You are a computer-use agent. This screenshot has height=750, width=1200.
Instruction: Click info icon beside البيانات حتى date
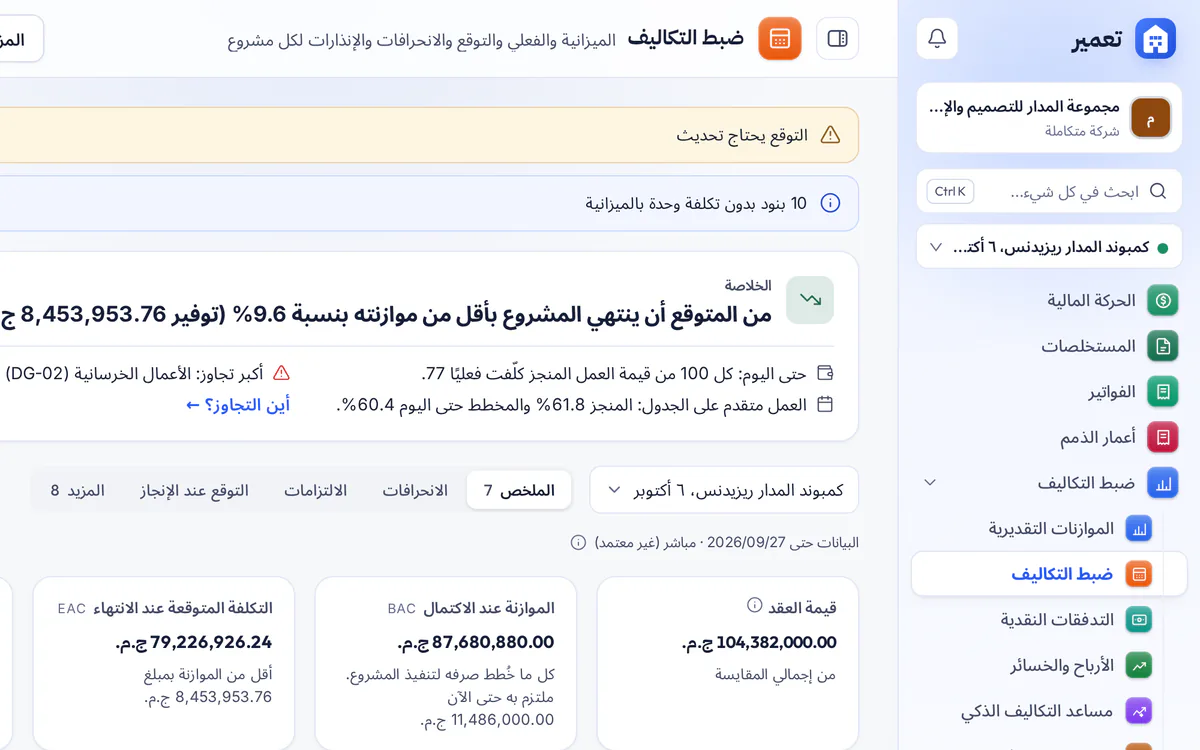578,543
